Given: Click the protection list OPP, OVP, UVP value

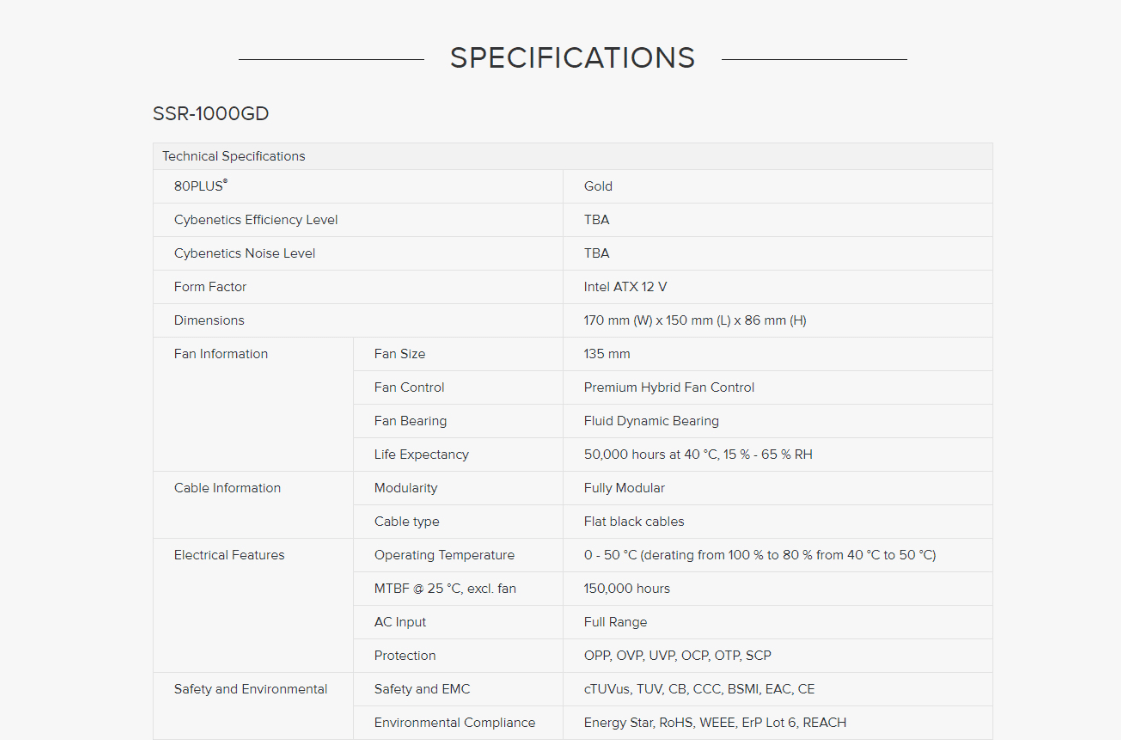Looking at the screenshot, I should click(x=677, y=655).
